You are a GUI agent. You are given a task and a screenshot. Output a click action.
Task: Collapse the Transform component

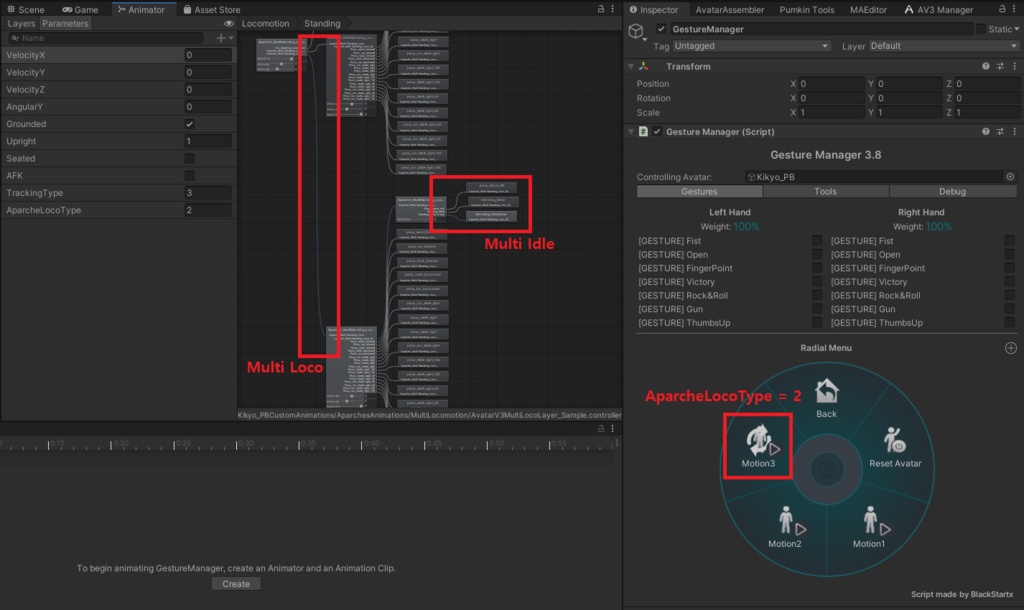[x=632, y=66]
